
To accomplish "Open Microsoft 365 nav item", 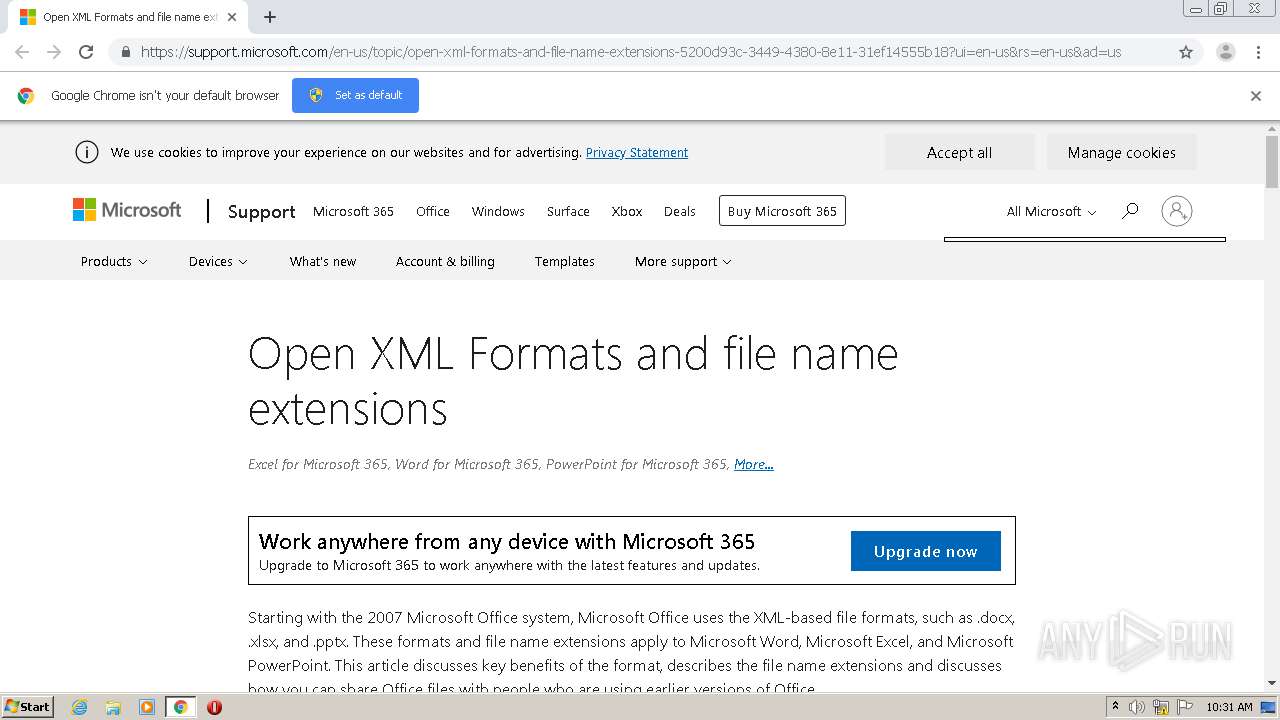I will tap(353, 211).
